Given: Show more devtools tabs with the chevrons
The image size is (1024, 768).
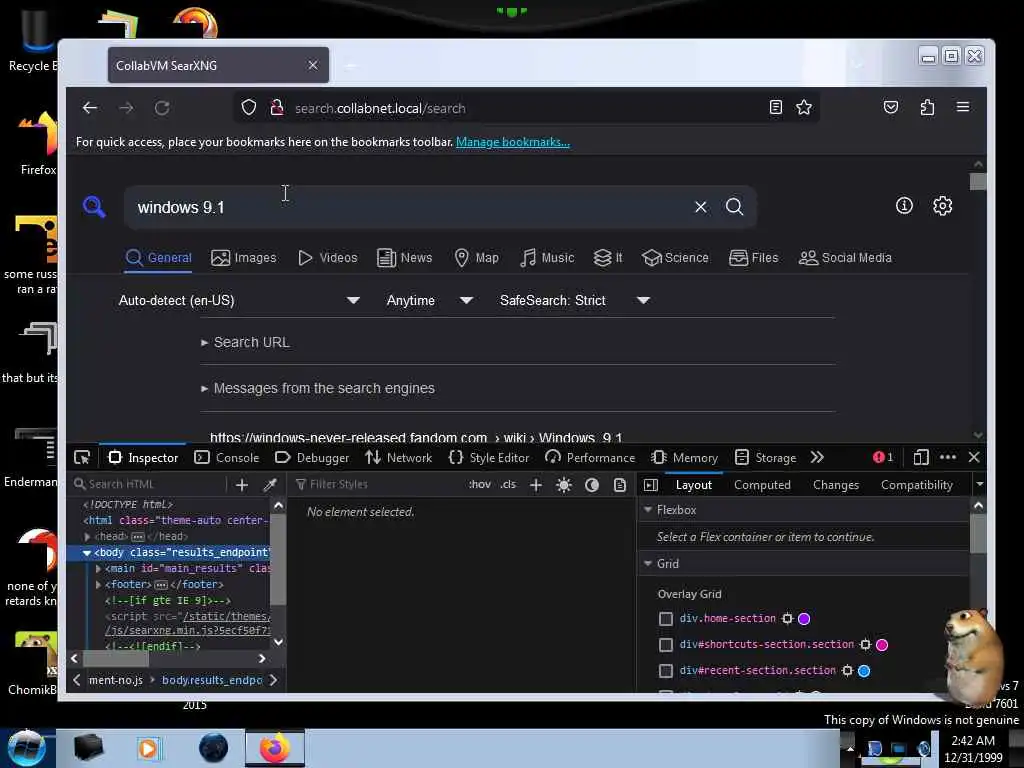Looking at the screenshot, I should pos(817,458).
